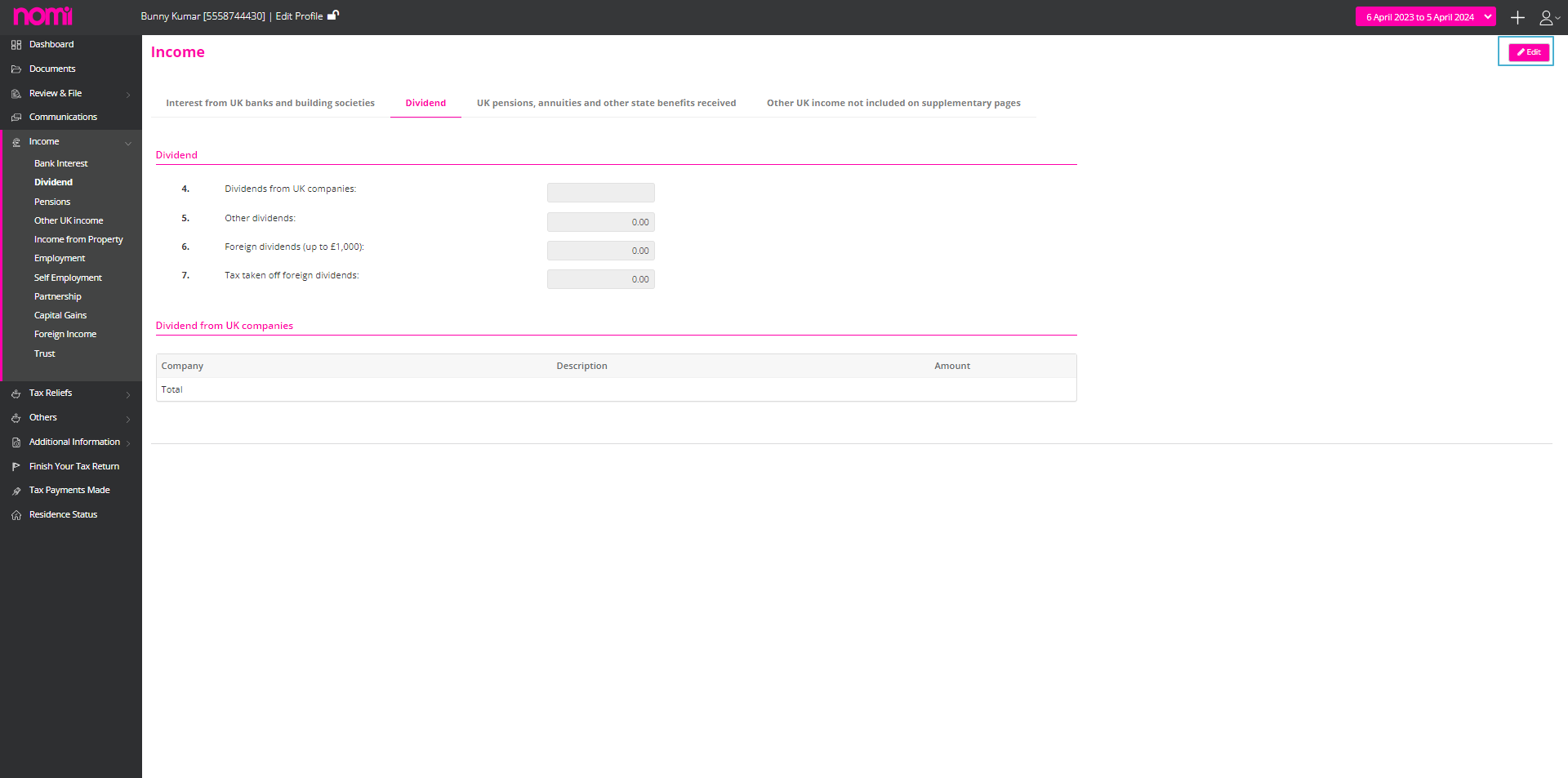Image resolution: width=1568 pixels, height=778 pixels.
Task: Click the Dashboard grid icon
Action: [x=16, y=45]
